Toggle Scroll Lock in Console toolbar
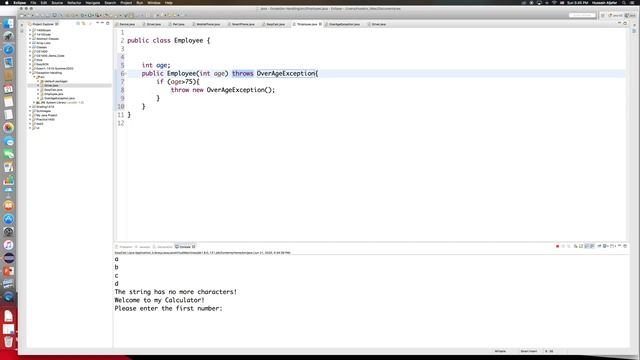Screen dimensions: 640x360 point(581,246)
